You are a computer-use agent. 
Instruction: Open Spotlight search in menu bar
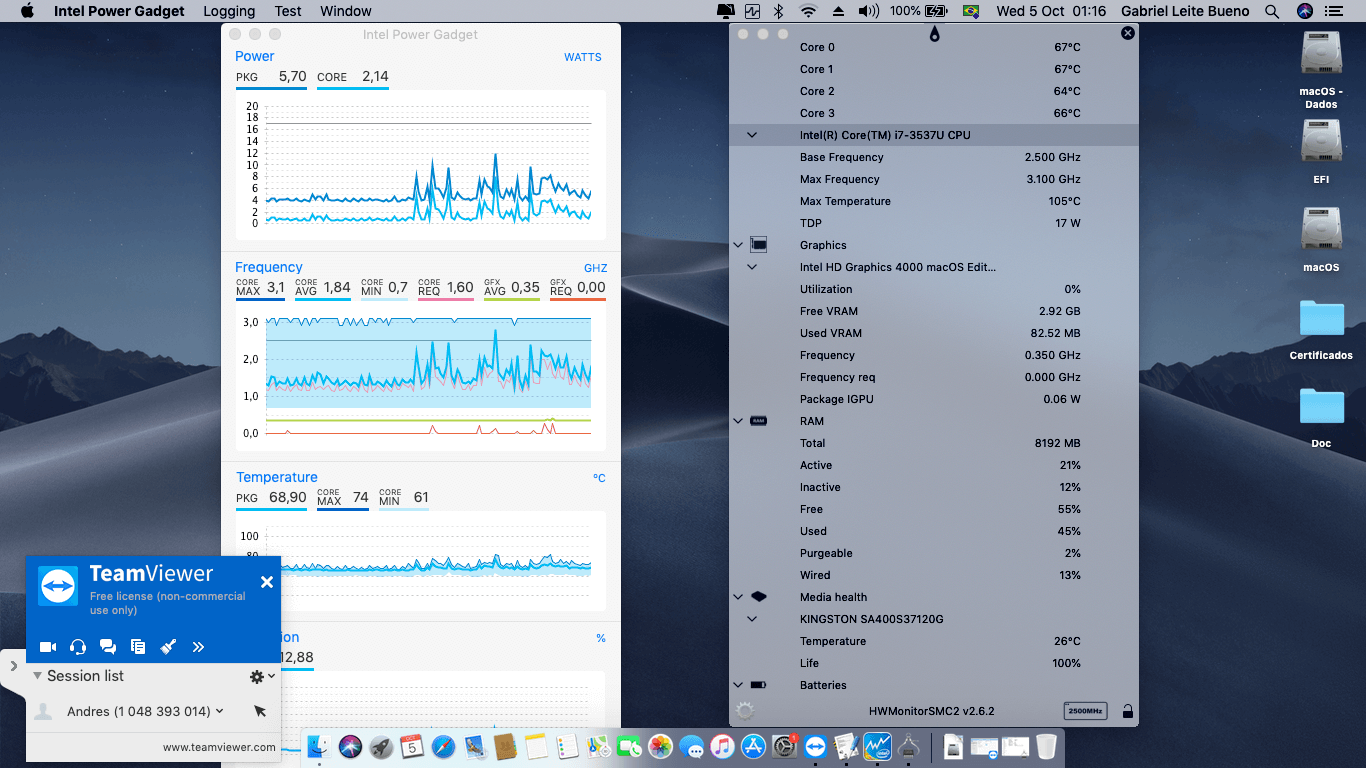point(1272,11)
